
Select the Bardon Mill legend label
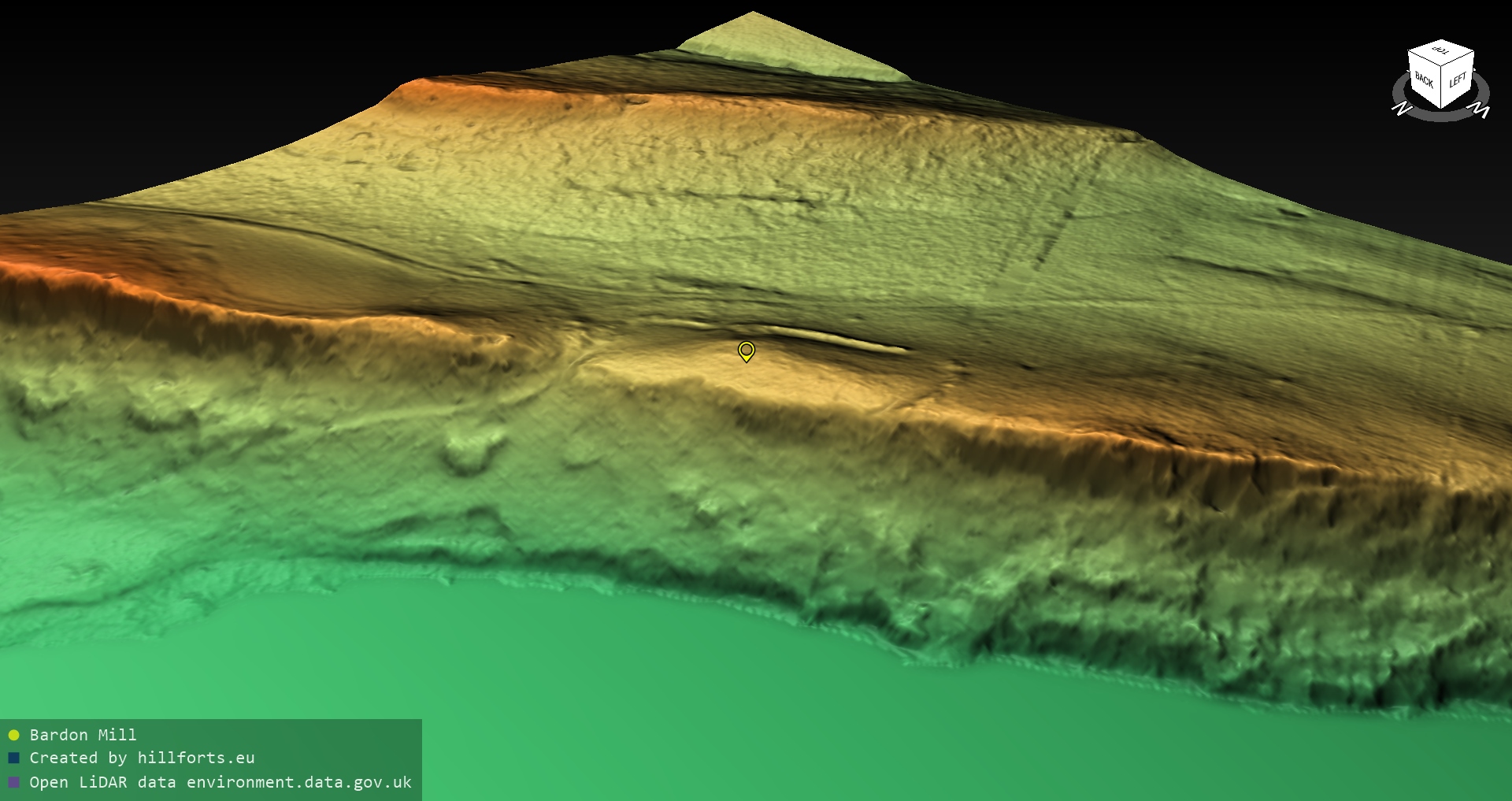pyautogui.click(x=83, y=735)
